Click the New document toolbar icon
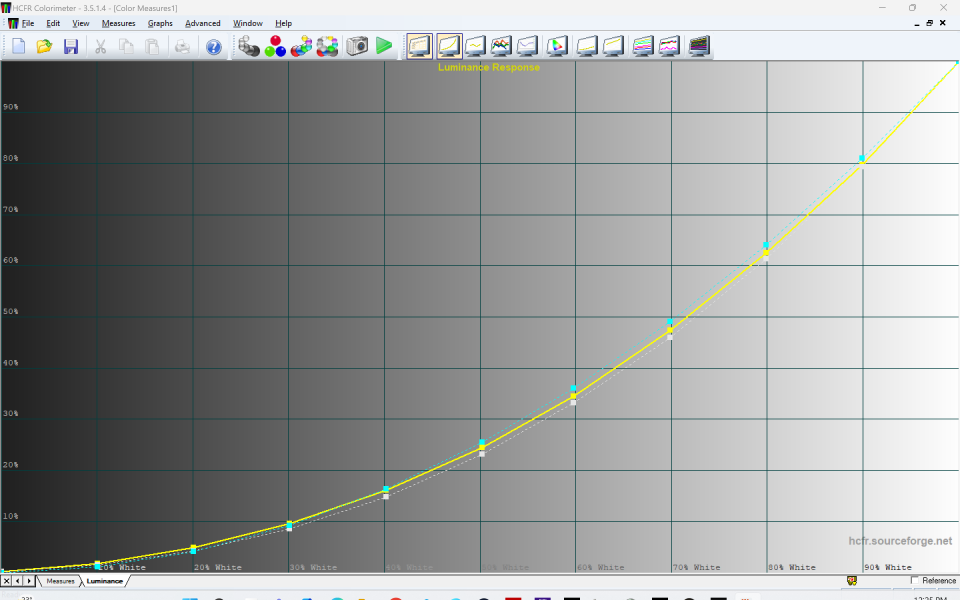 coord(18,46)
